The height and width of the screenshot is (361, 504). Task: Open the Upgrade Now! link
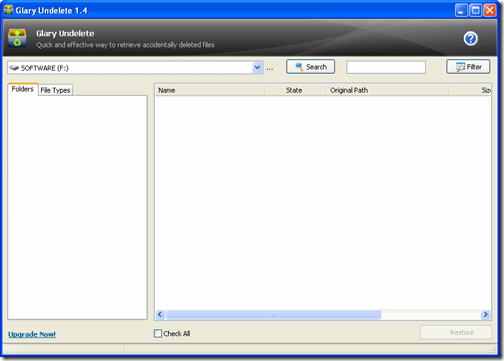[32, 334]
